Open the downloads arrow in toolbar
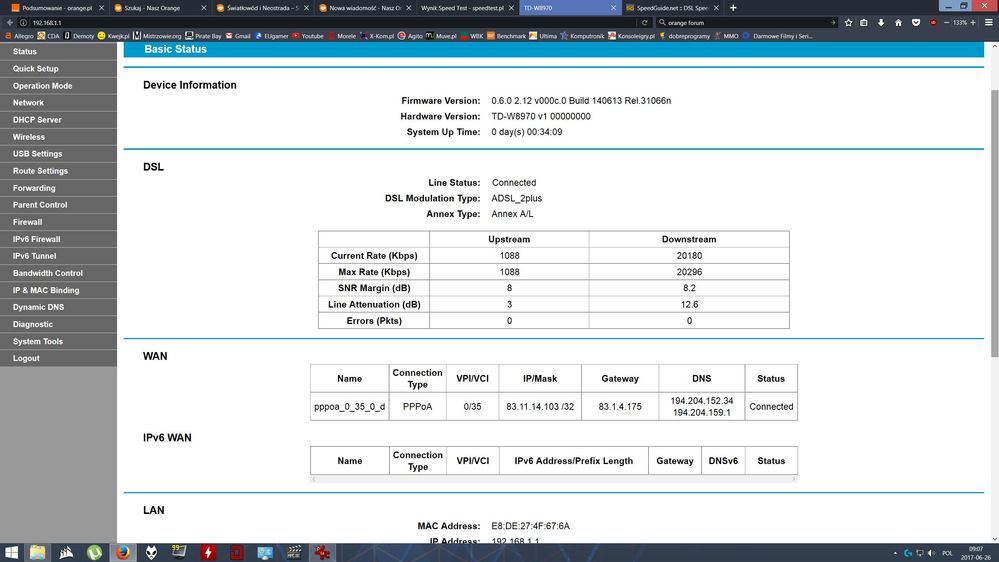The image size is (999, 562). 879,22
